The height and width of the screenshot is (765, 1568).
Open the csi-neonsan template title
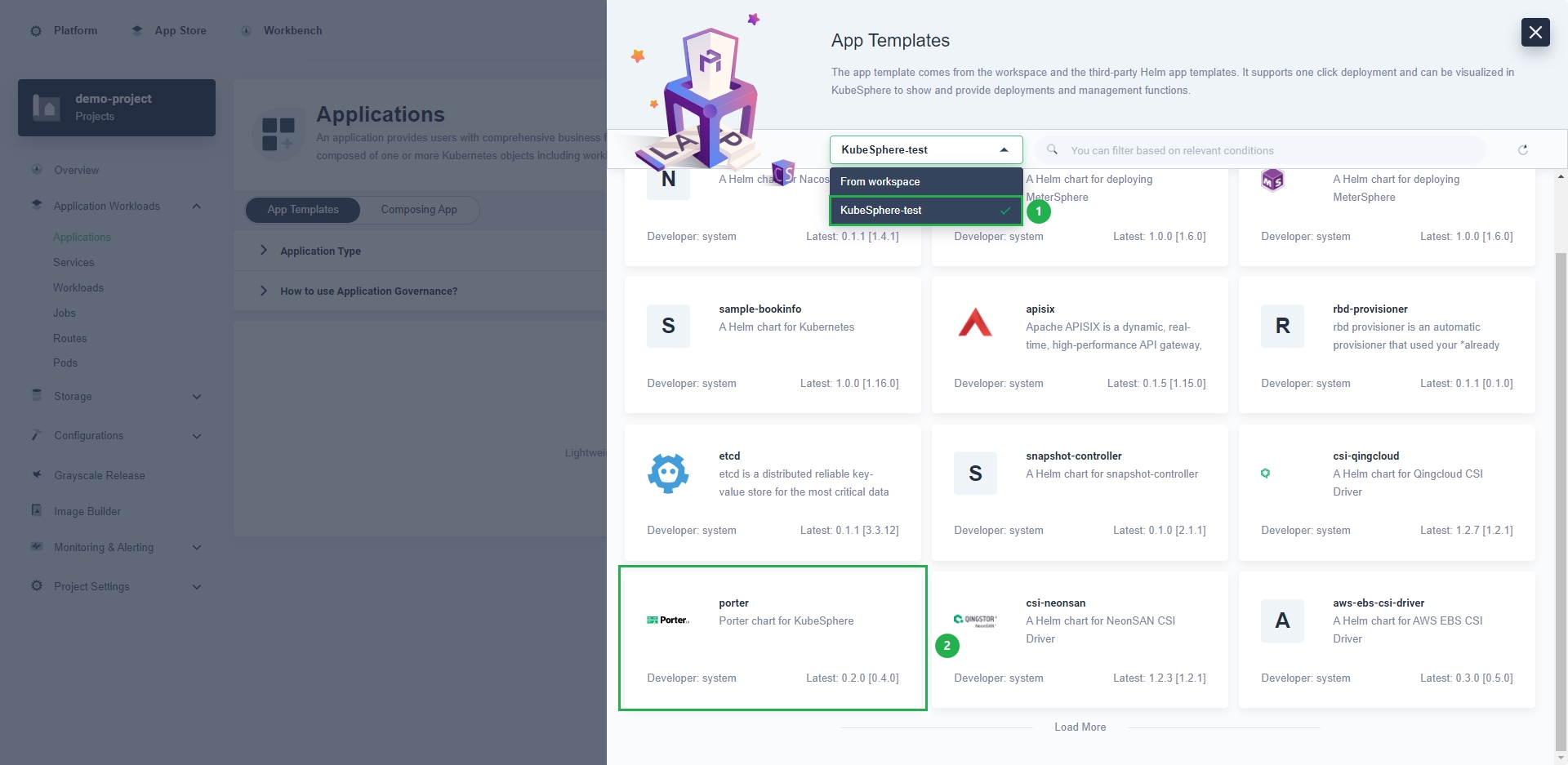[x=1055, y=603]
